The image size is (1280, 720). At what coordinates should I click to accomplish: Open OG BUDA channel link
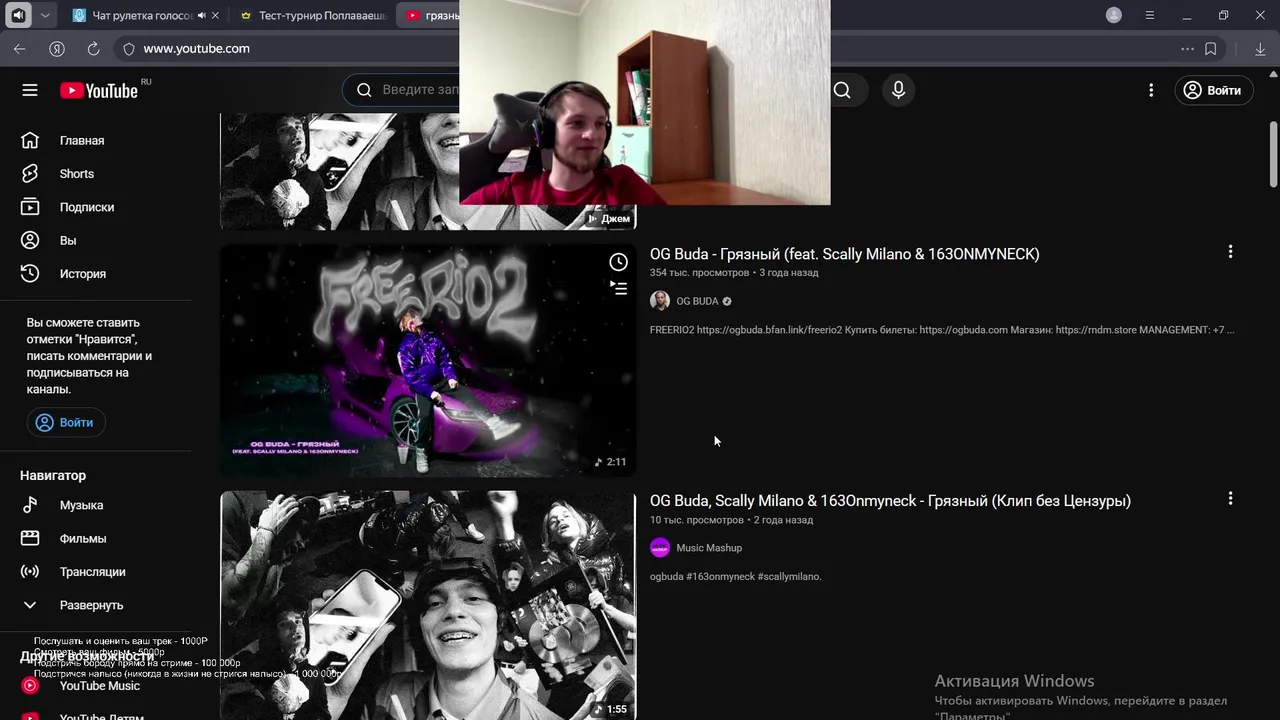coord(697,301)
